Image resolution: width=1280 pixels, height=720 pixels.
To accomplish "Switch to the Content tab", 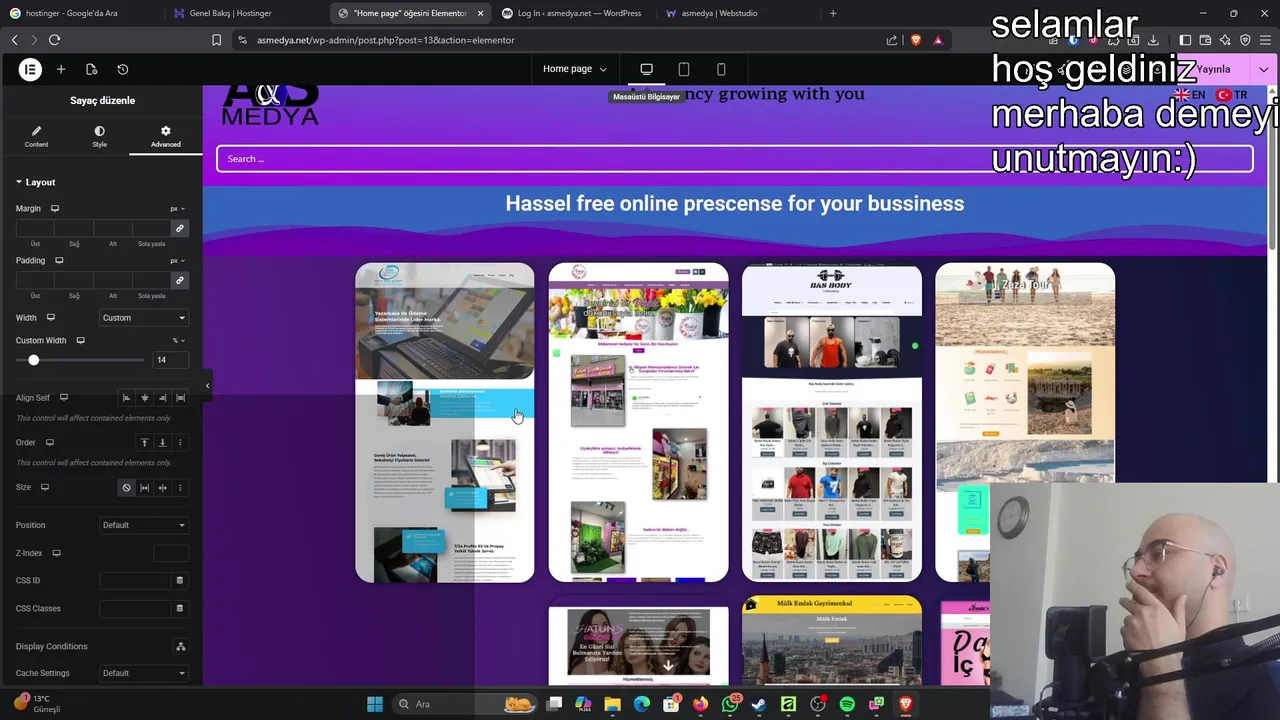I will tap(36, 137).
